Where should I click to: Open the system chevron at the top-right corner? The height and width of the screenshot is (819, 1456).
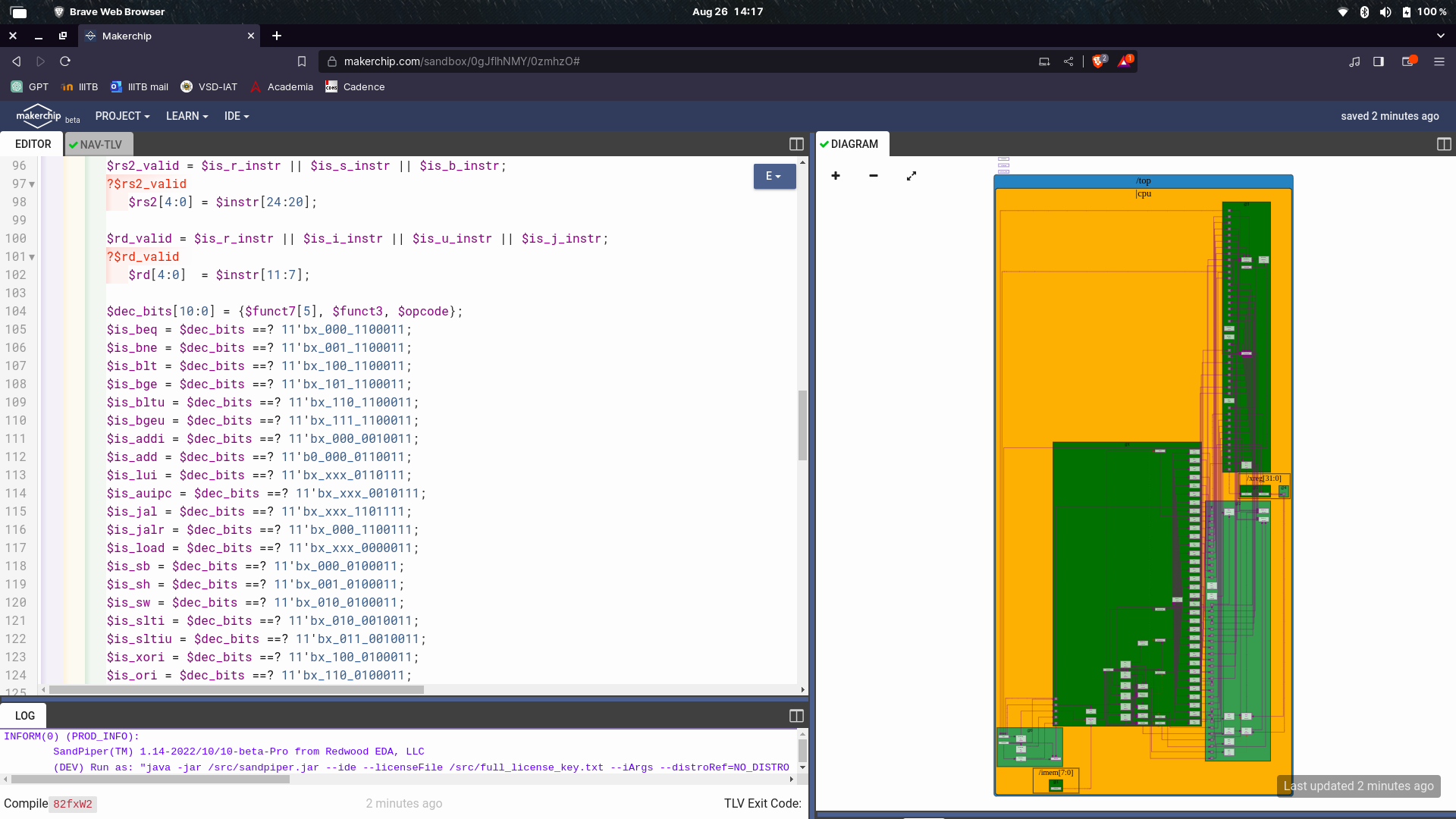coord(1439,36)
